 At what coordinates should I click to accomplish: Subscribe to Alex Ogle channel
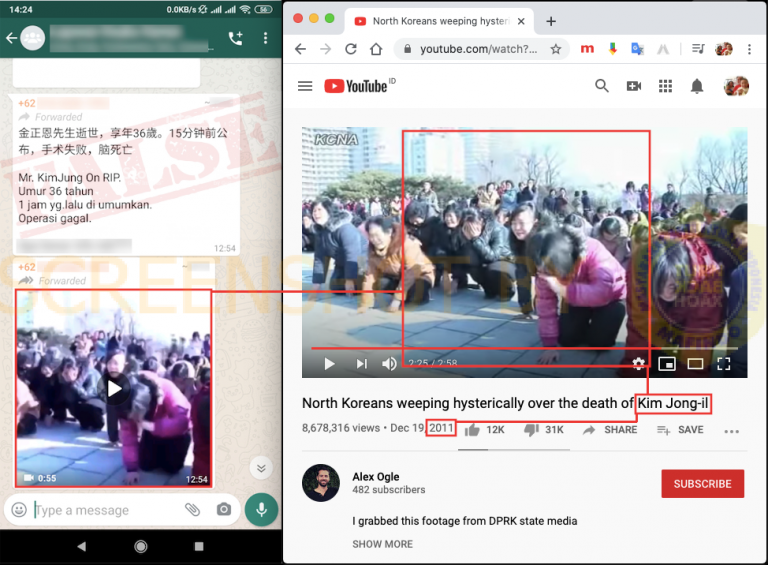[x=702, y=484]
